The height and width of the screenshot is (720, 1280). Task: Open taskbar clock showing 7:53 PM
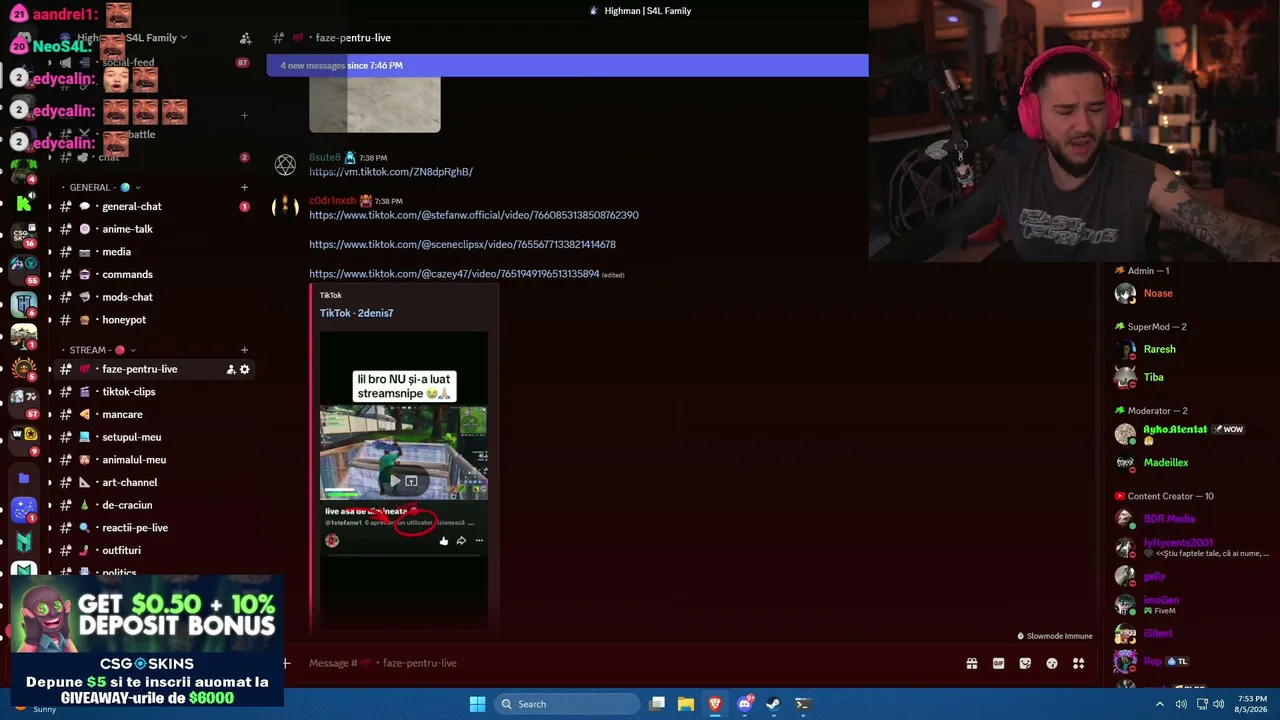point(1252,704)
